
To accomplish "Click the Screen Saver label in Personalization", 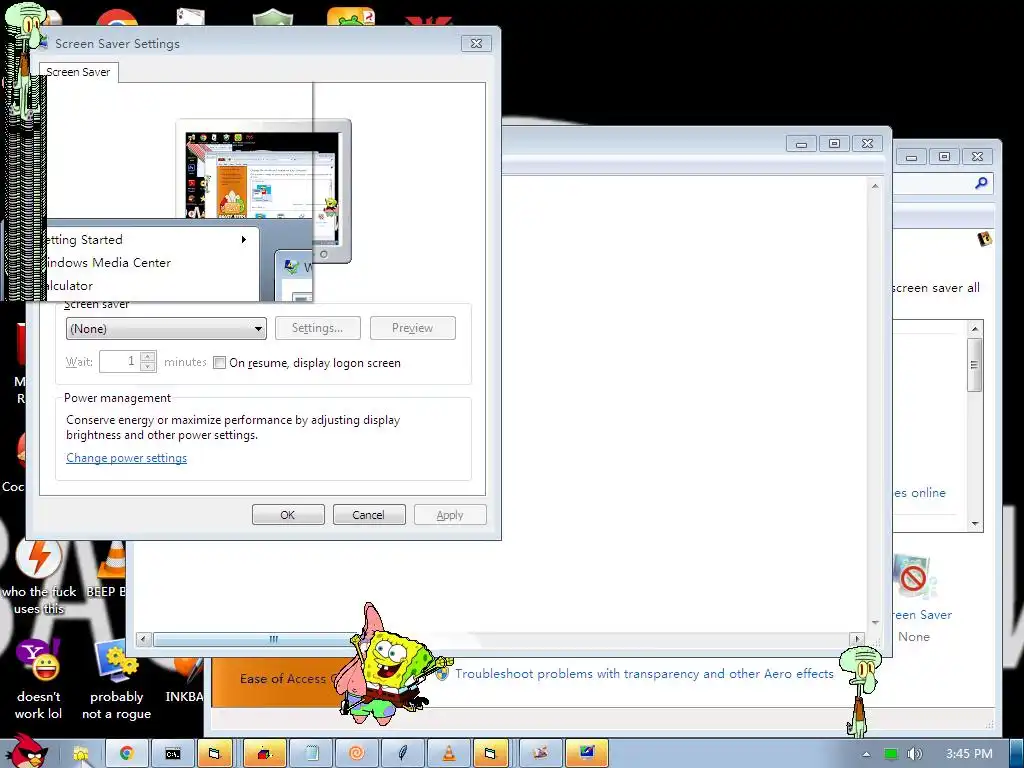I will click(922, 615).
